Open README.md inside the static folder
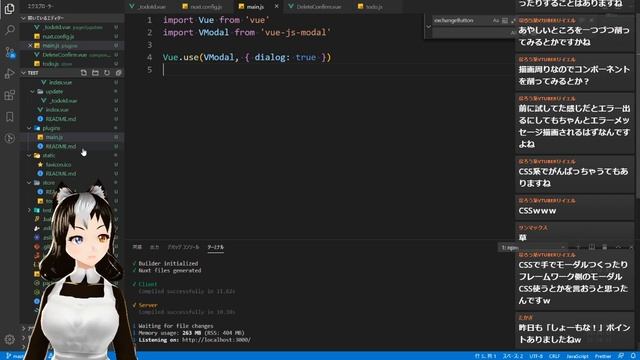The height and width of the screenshot is (360, 640). [73, 173]
